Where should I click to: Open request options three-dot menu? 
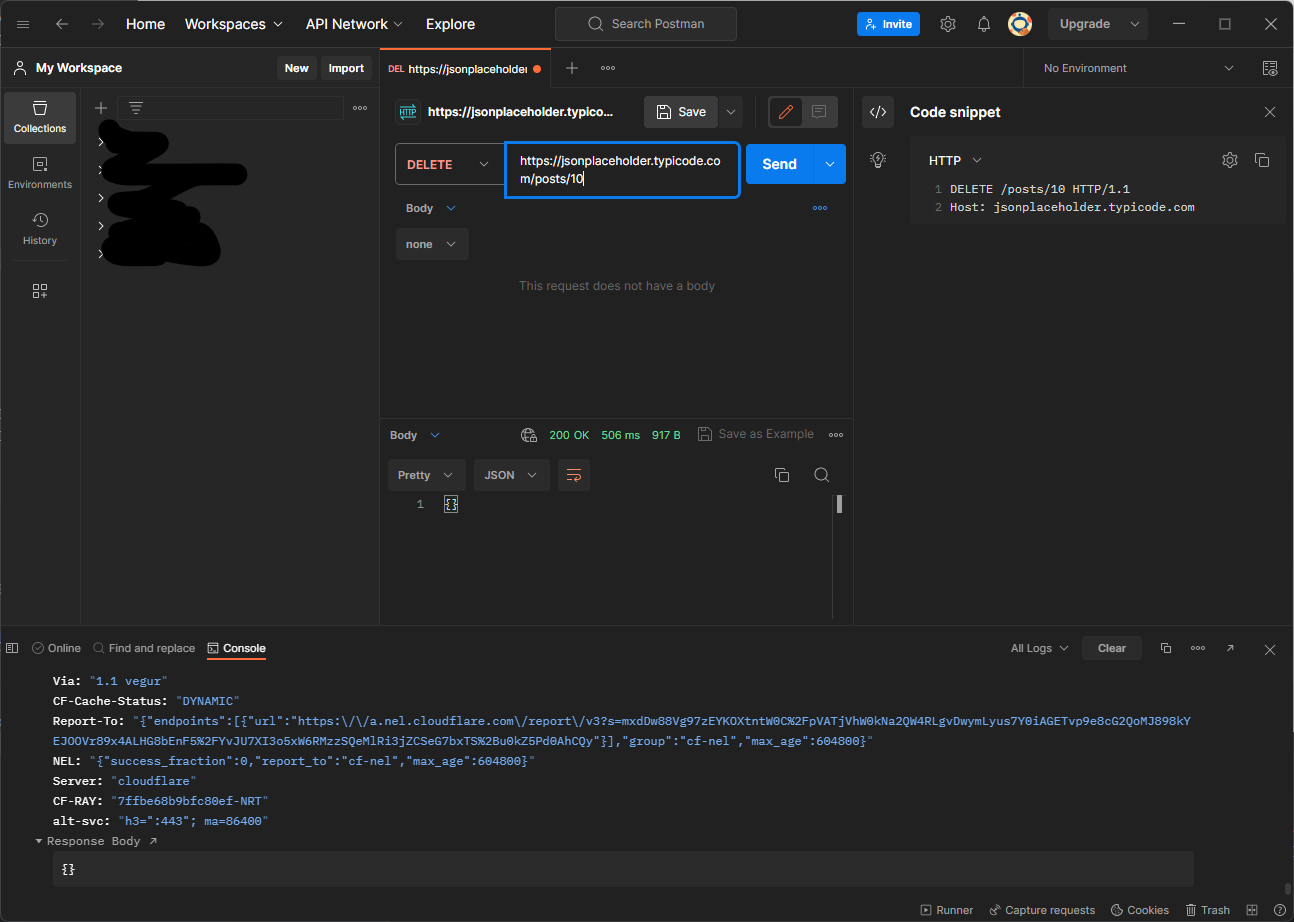(x=820, y=208)
